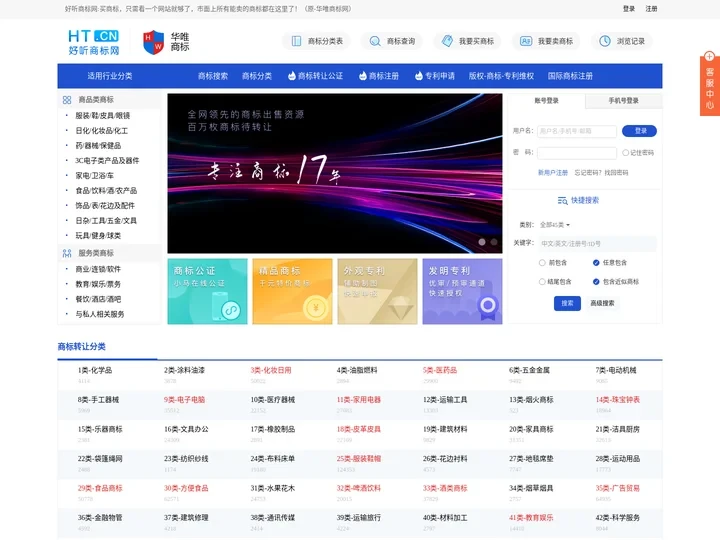Open 版权-商标-专利维权 nav item

(501, 76)
